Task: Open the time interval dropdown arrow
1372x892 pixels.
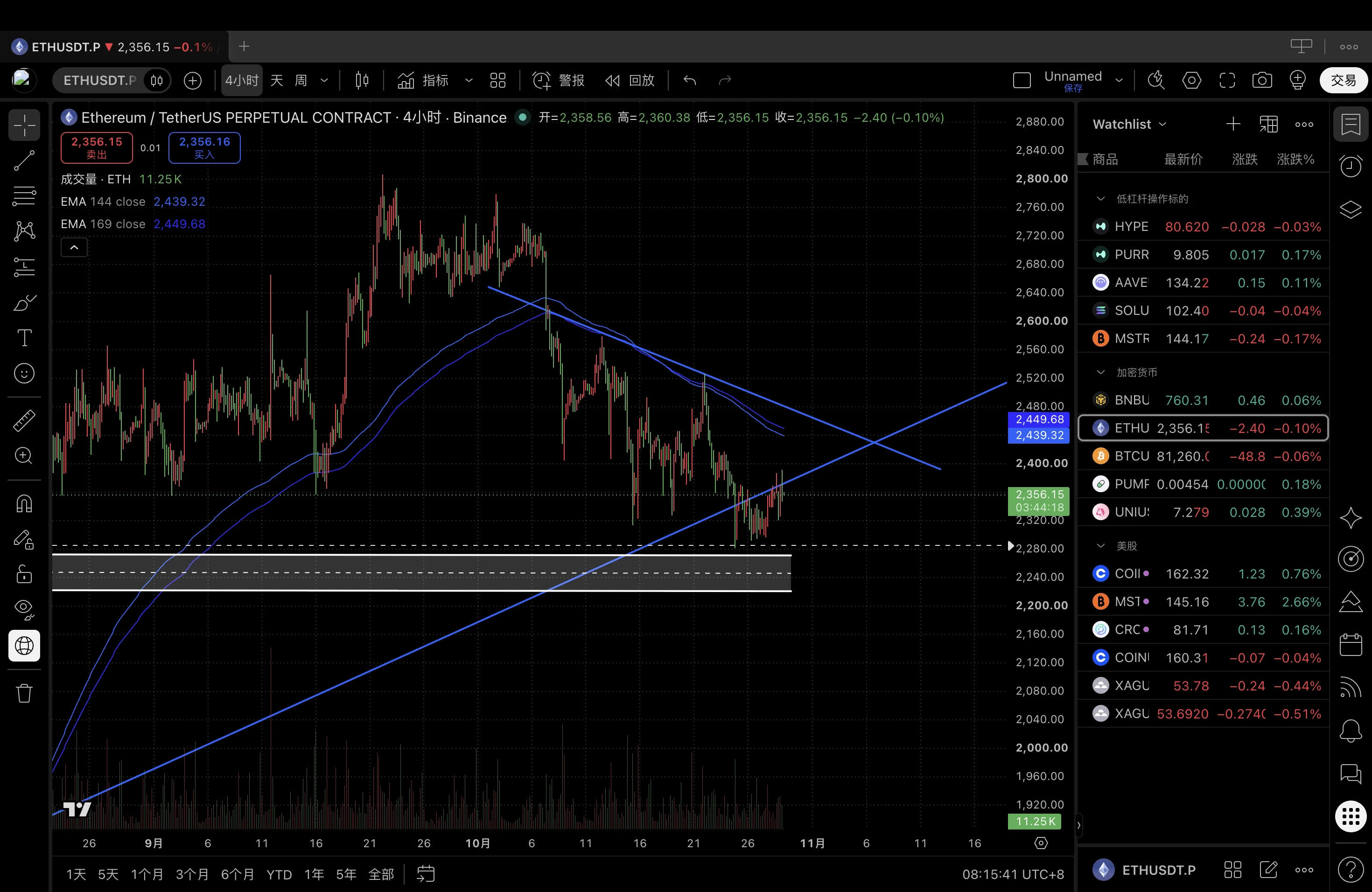Action: pos(324,80)
